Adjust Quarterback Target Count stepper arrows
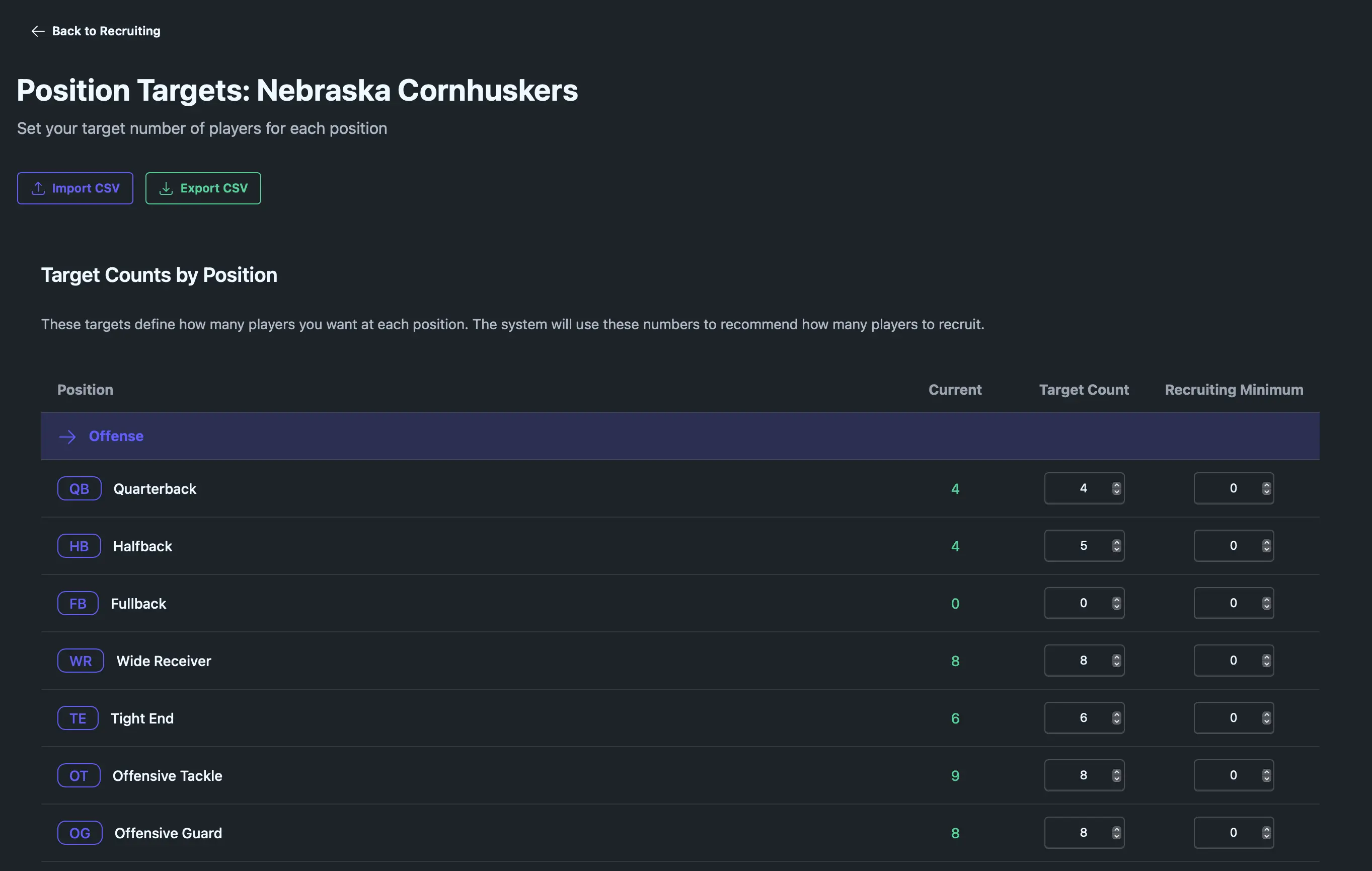 pyautogui.click(x=1116, y=488)
